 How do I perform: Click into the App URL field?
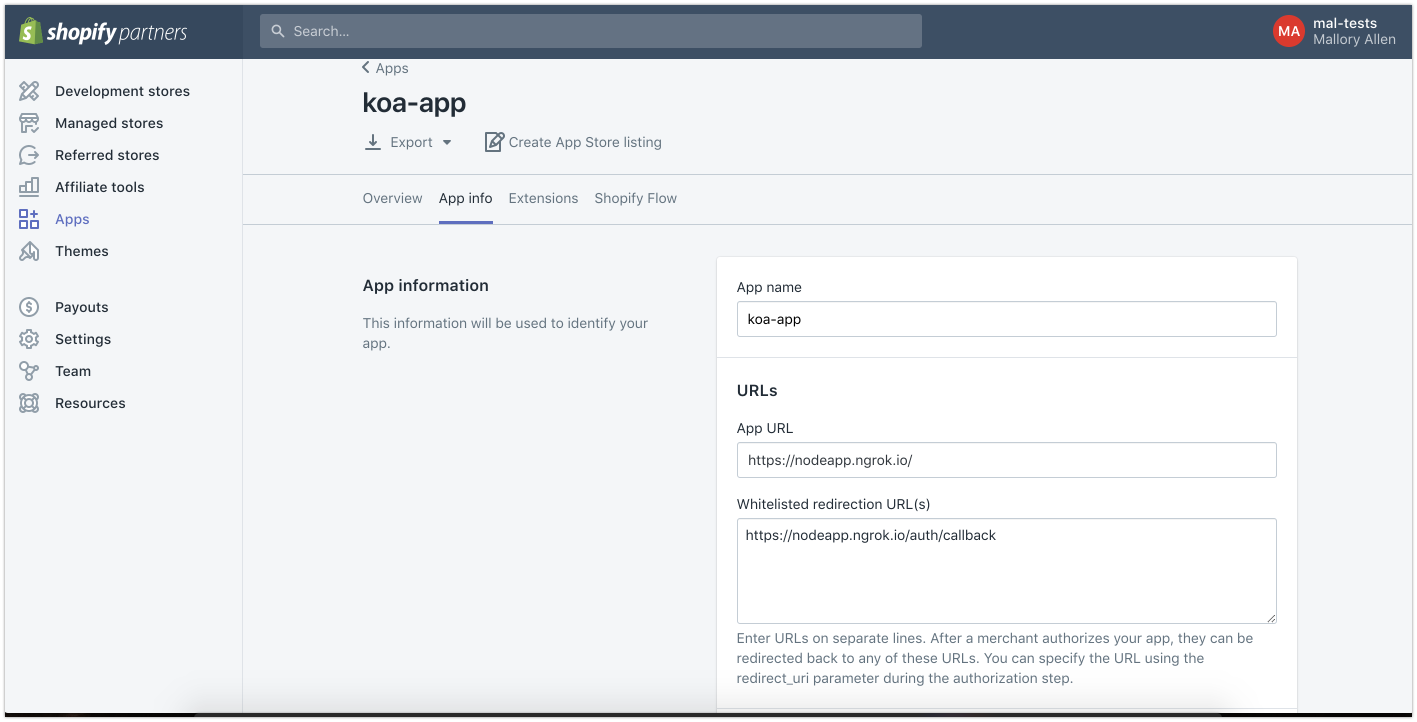click(x=1006, y=460)
